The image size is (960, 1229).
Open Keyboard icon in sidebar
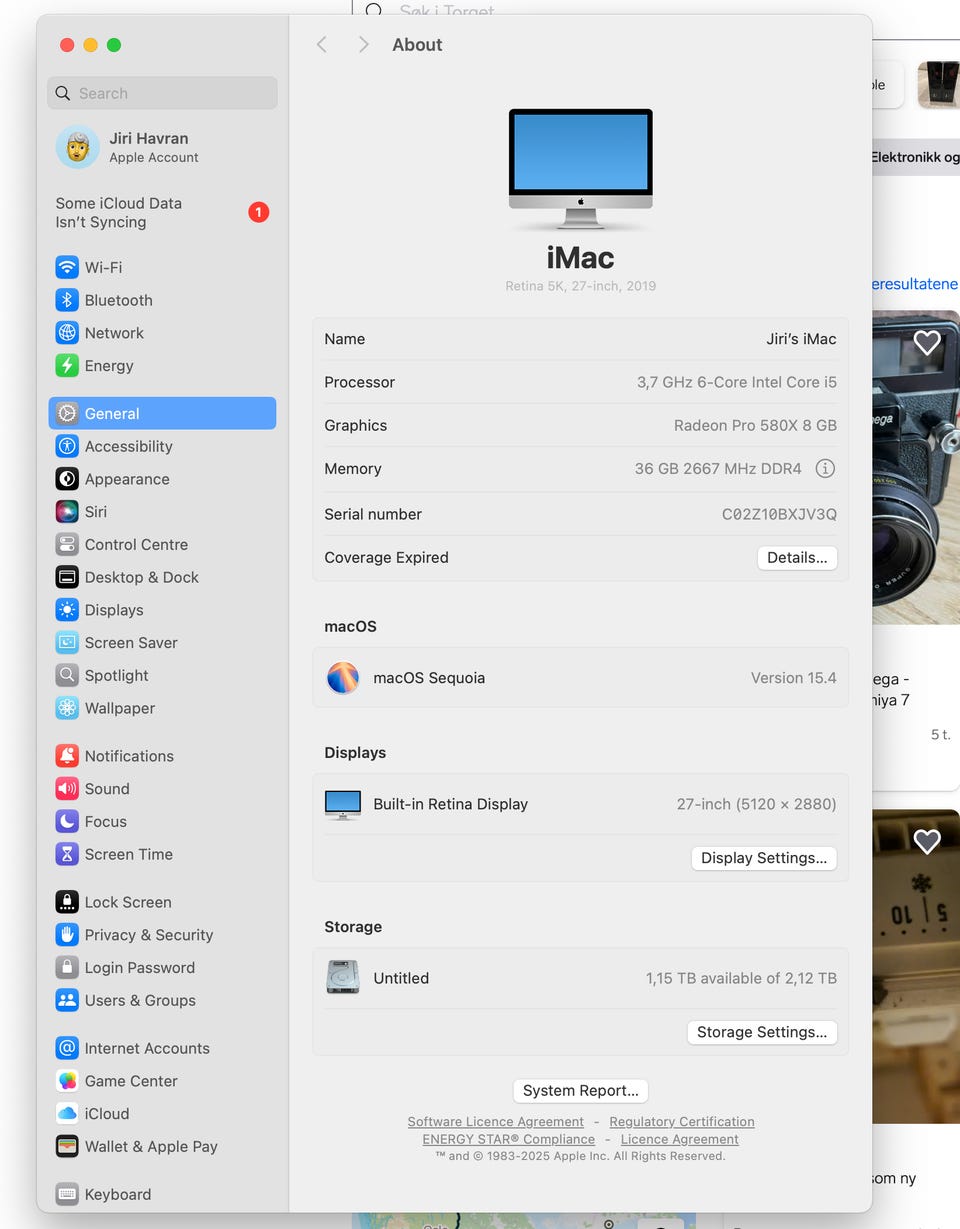coord(67,1194)
